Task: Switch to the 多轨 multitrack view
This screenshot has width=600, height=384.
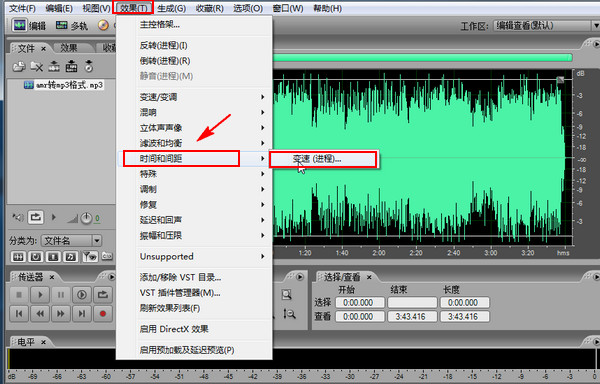Action: coord(72,26)
